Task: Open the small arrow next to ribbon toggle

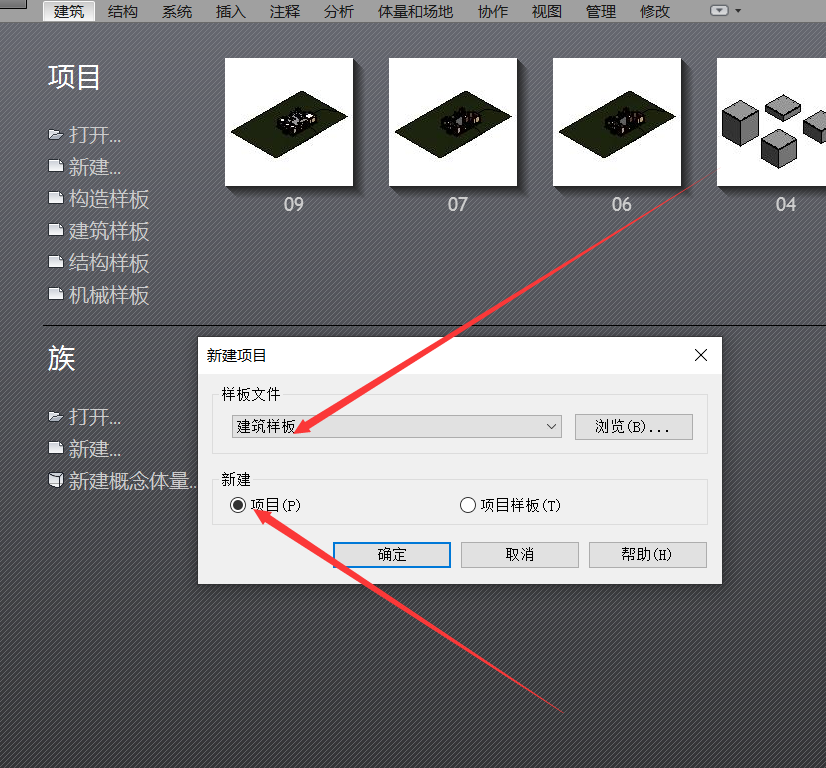Action: tap(739, 11)
